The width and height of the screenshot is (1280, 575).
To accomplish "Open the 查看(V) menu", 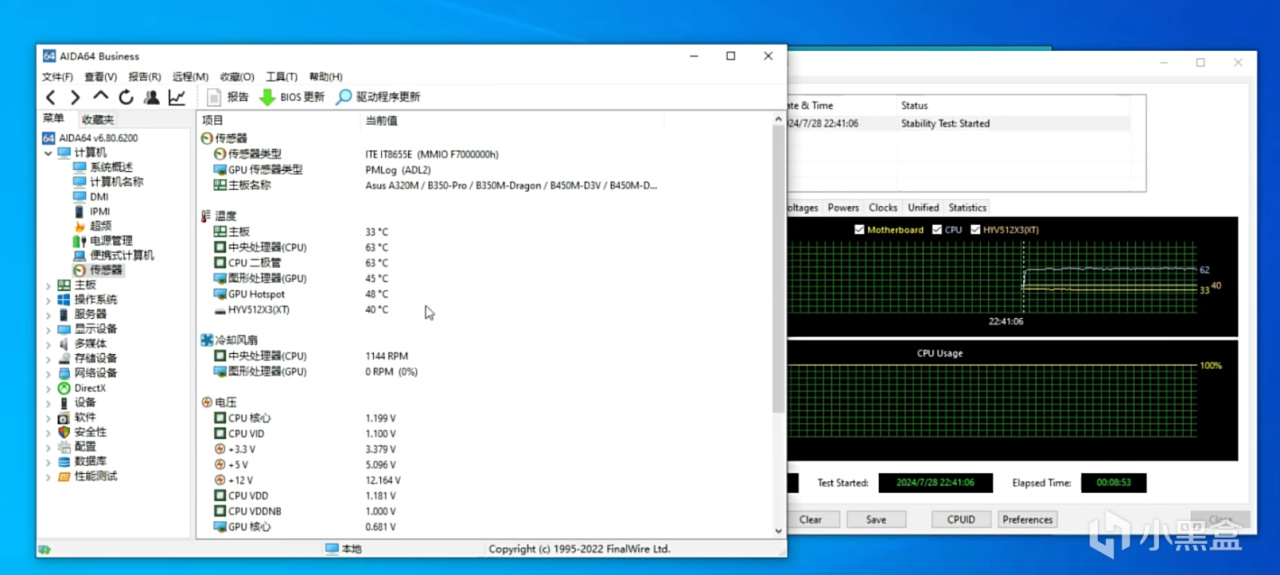I will pyautogui.click(x=100, y=77).
